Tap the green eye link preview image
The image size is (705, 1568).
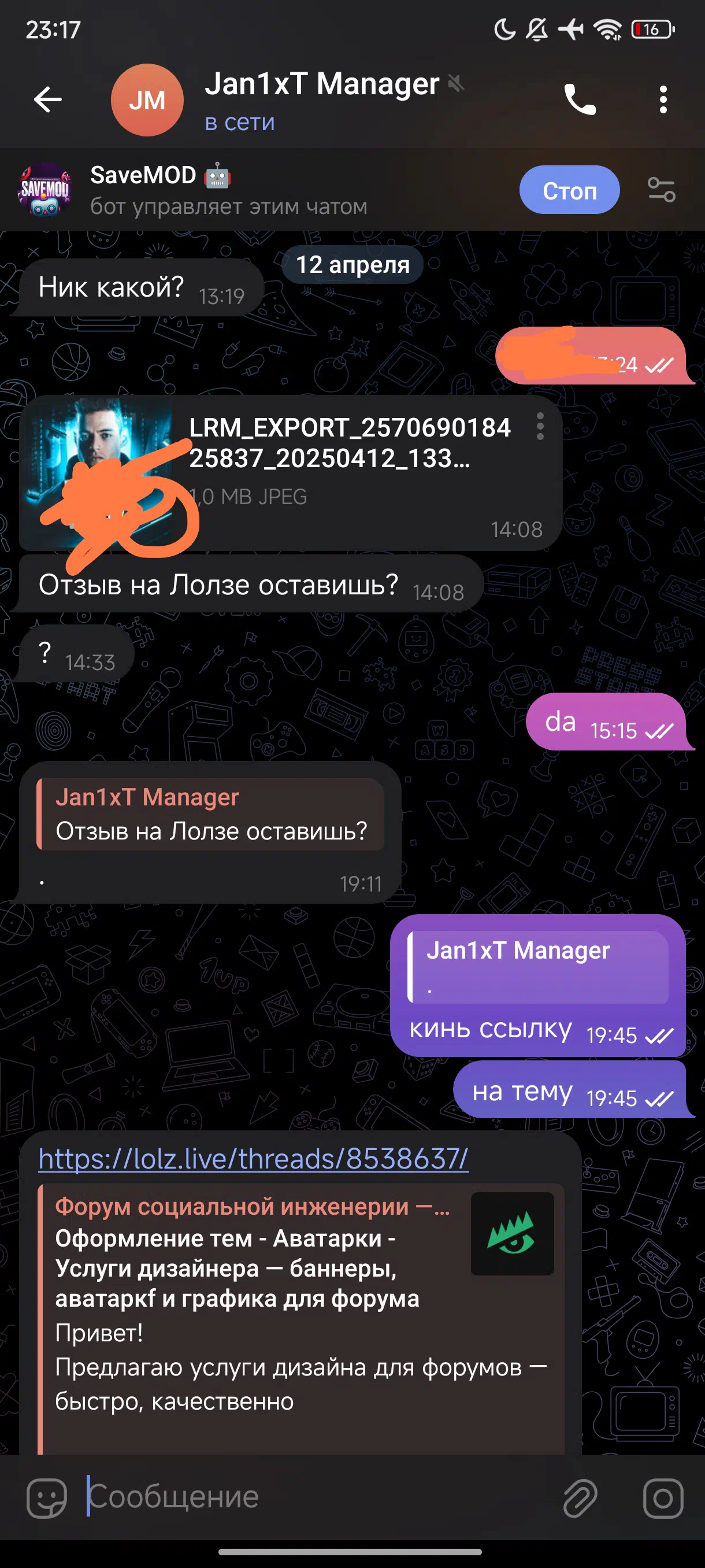click(x=512, y=1234)
